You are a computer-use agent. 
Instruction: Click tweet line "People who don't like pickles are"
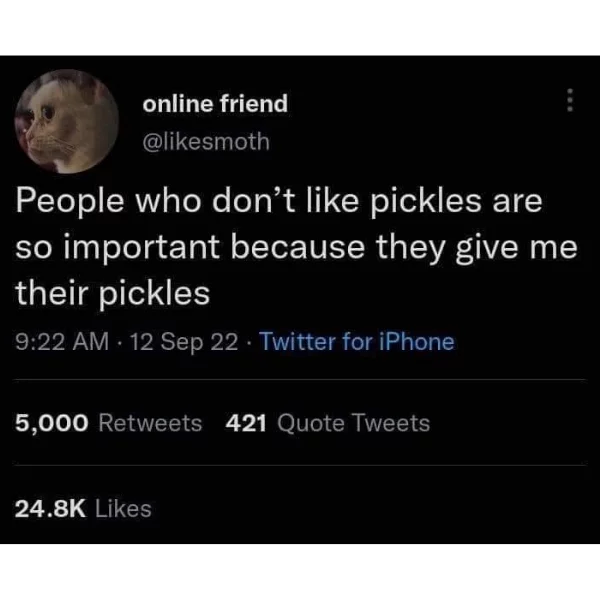(279, 202)
